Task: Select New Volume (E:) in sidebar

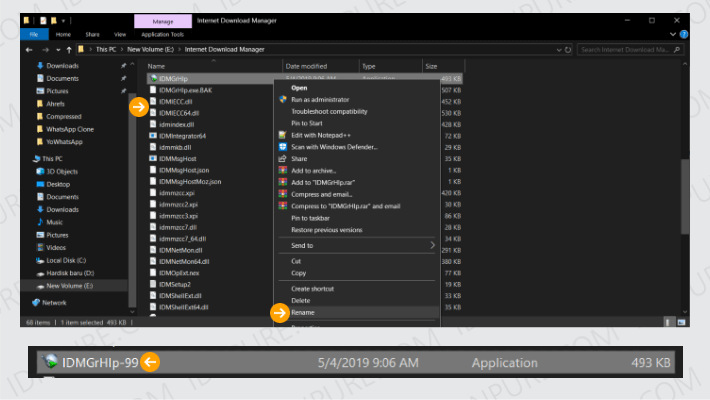Action: [69, 286]
